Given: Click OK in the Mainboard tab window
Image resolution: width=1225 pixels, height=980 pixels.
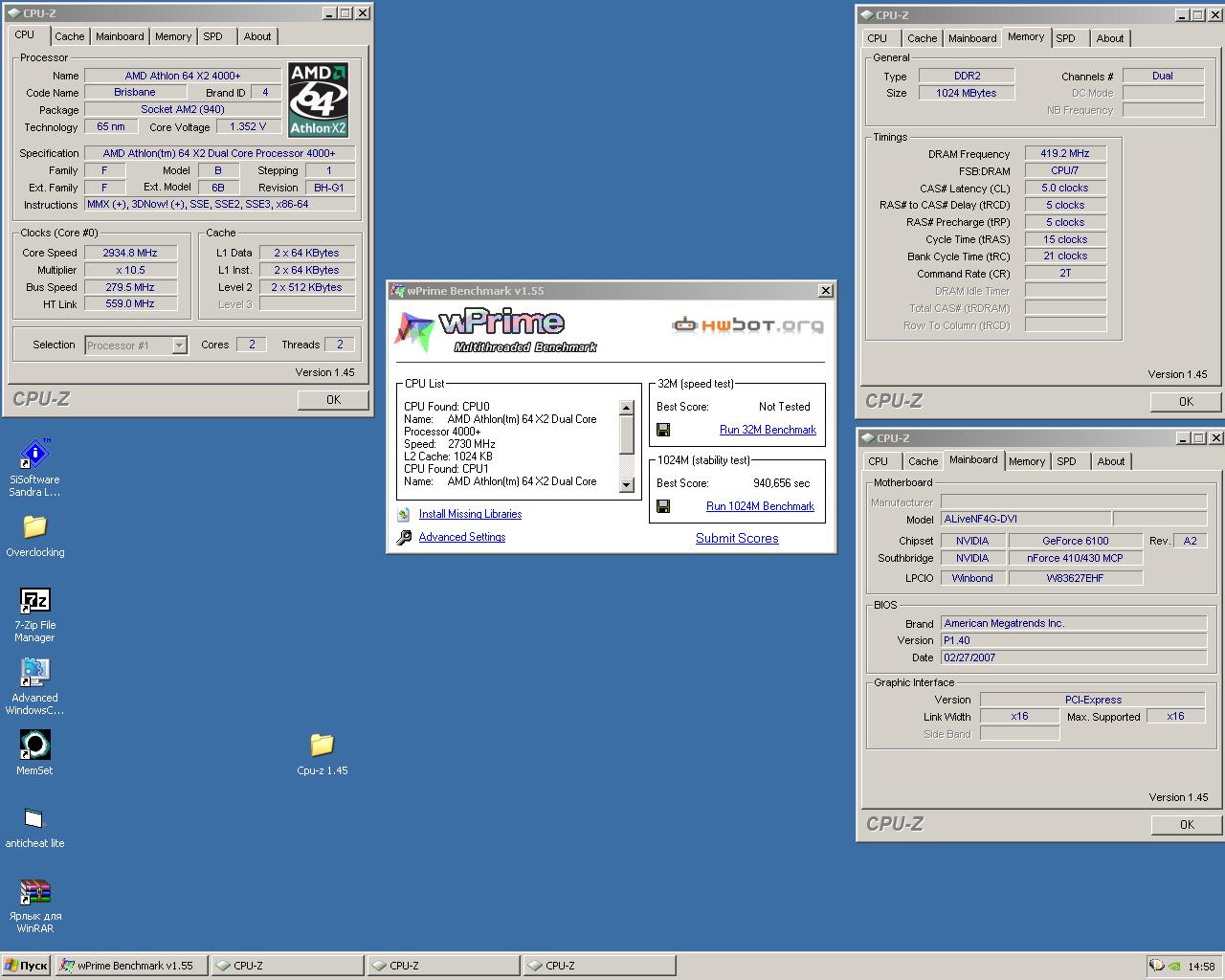Looking at the screenshot, I should 1187,825.
